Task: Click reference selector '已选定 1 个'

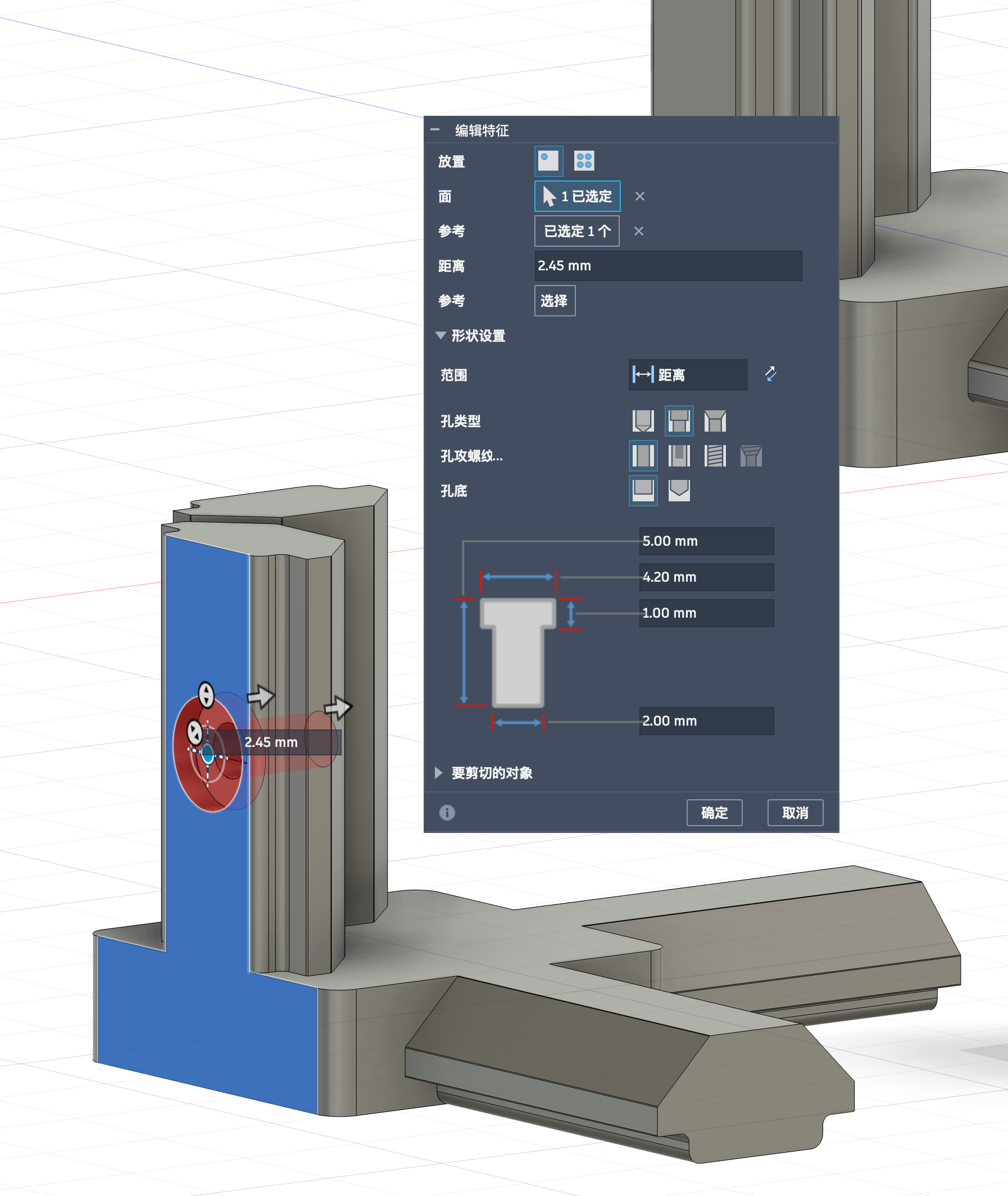Action: [x=576, y=231]
